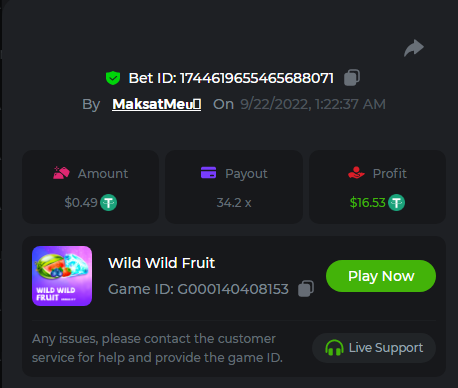Click the green verified shield icon
The height and width of the screenshot is (388, 458).
[x=113, y=78]
